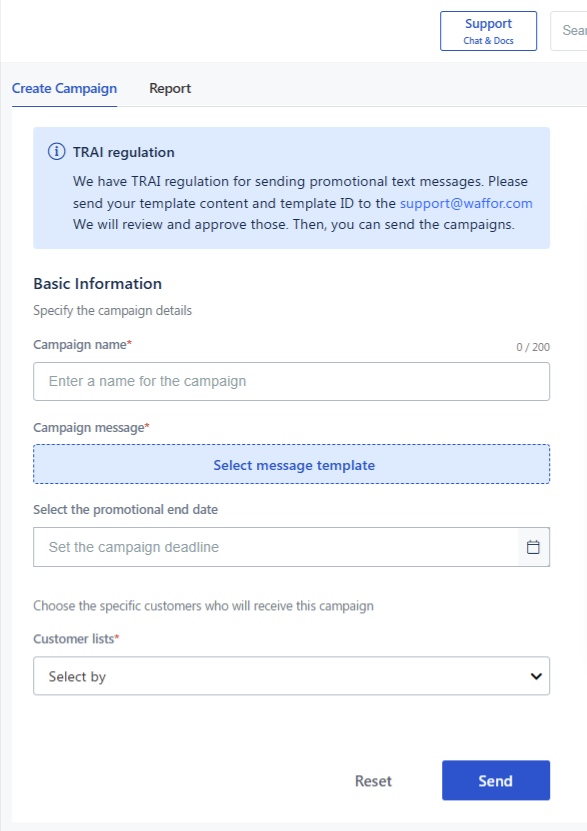The width and height of the screenshot is (587, 831).
Task: Expand the Customer lists chevron arrow
Action: pos(536,676)
